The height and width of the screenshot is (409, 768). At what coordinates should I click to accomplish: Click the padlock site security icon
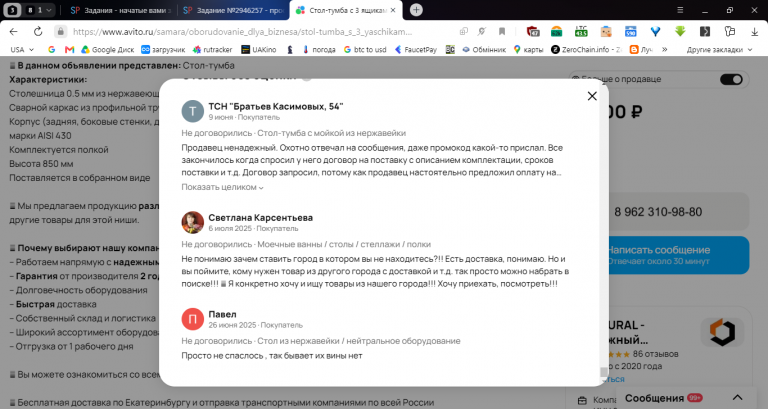click(x=60, y=31)
